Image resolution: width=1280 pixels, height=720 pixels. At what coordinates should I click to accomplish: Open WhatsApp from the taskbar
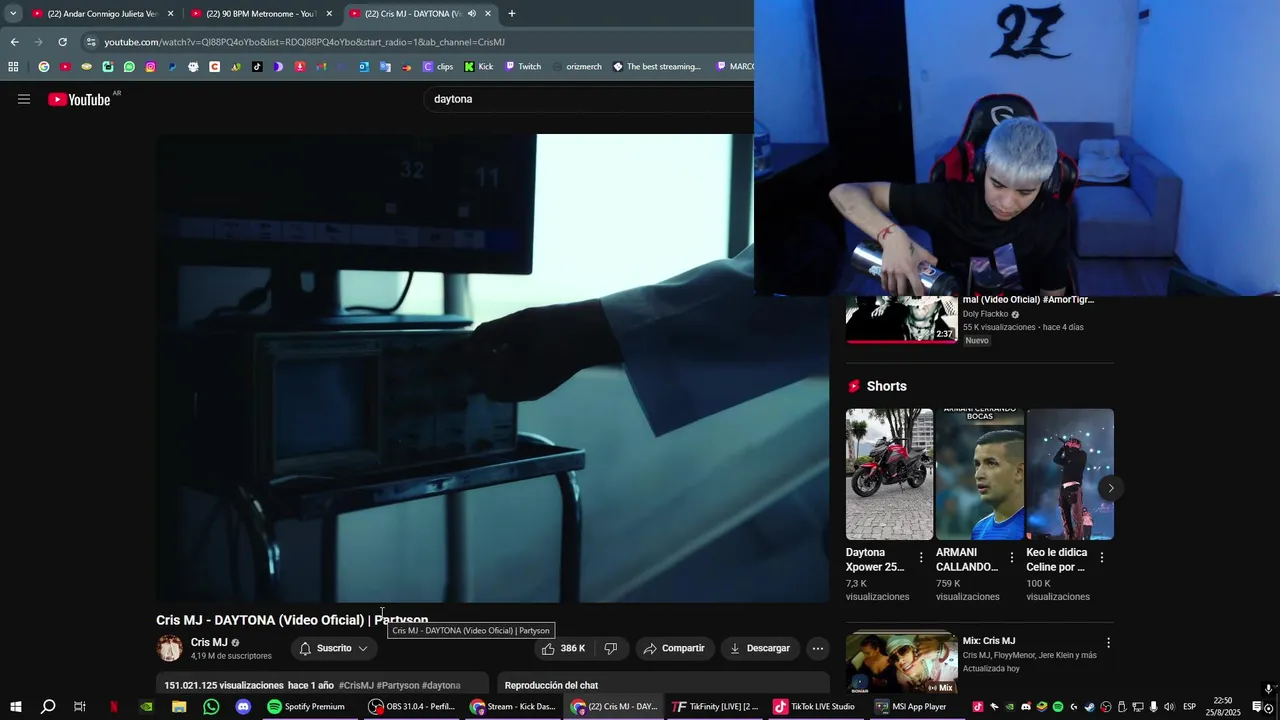[211, 707]
